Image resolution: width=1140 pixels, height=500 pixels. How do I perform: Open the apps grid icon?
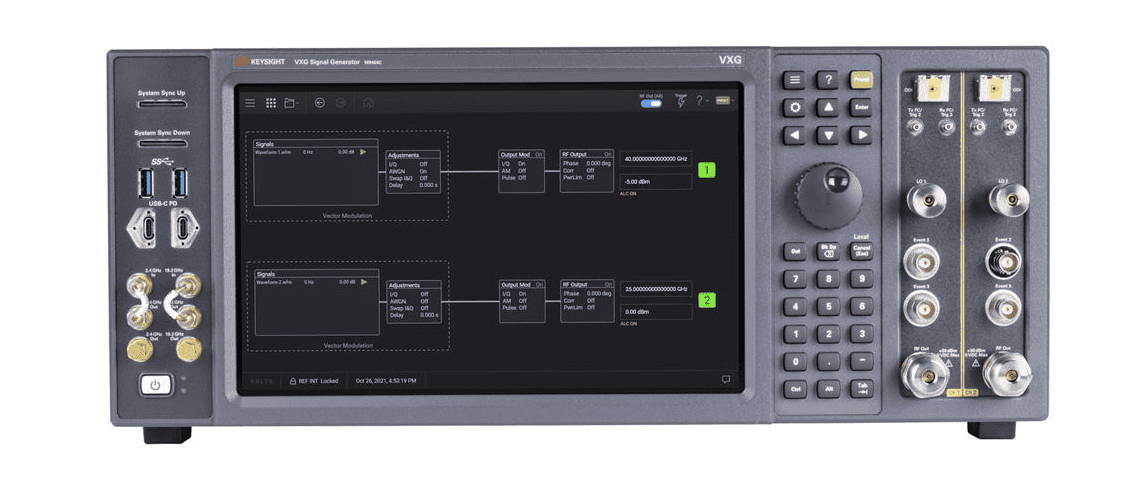click(x=270, y=102)
